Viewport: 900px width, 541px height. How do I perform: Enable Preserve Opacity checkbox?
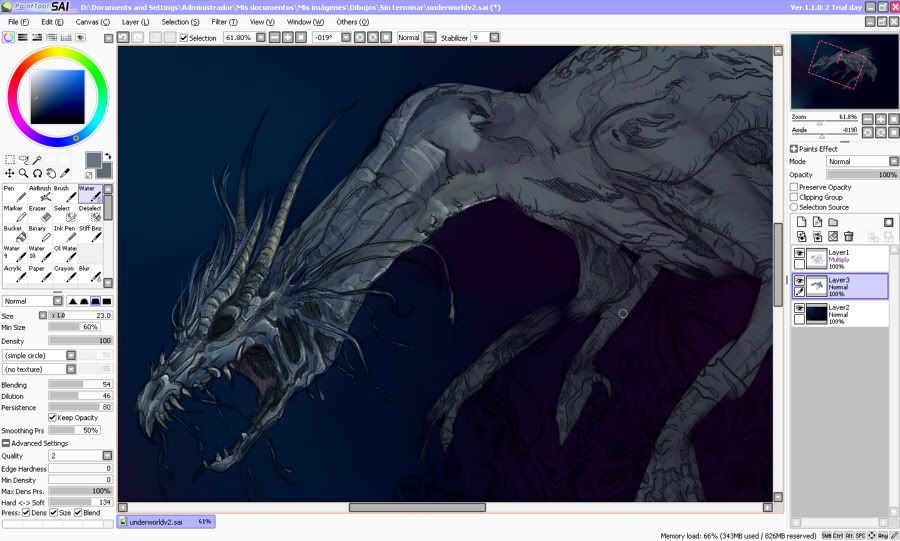794,187
